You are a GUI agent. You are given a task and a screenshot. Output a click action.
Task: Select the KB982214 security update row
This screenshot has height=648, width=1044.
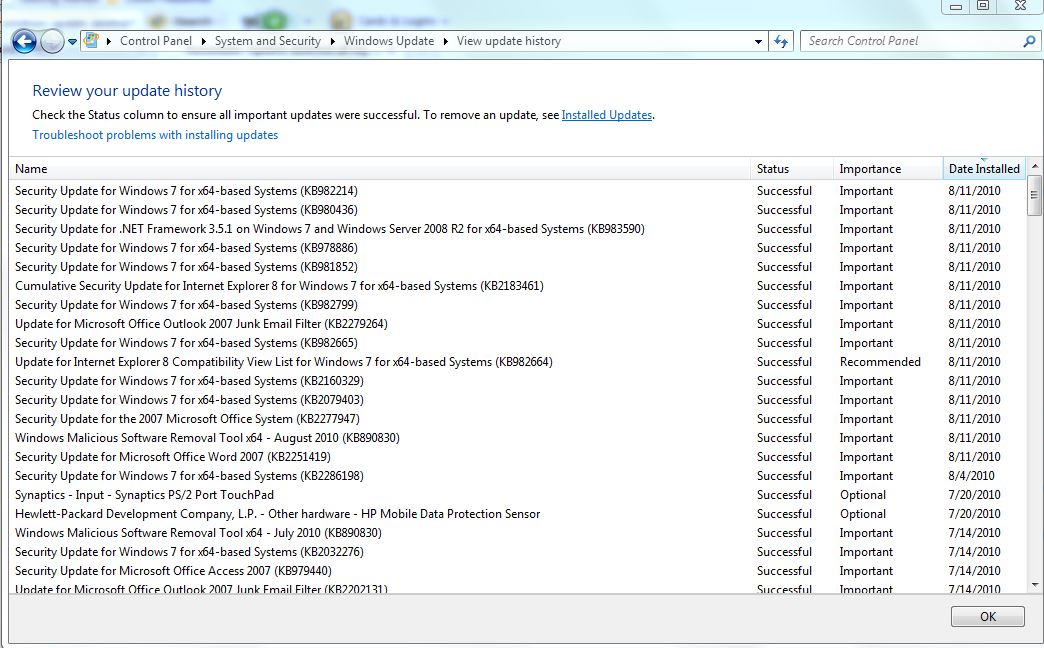(x=517, y=190)
